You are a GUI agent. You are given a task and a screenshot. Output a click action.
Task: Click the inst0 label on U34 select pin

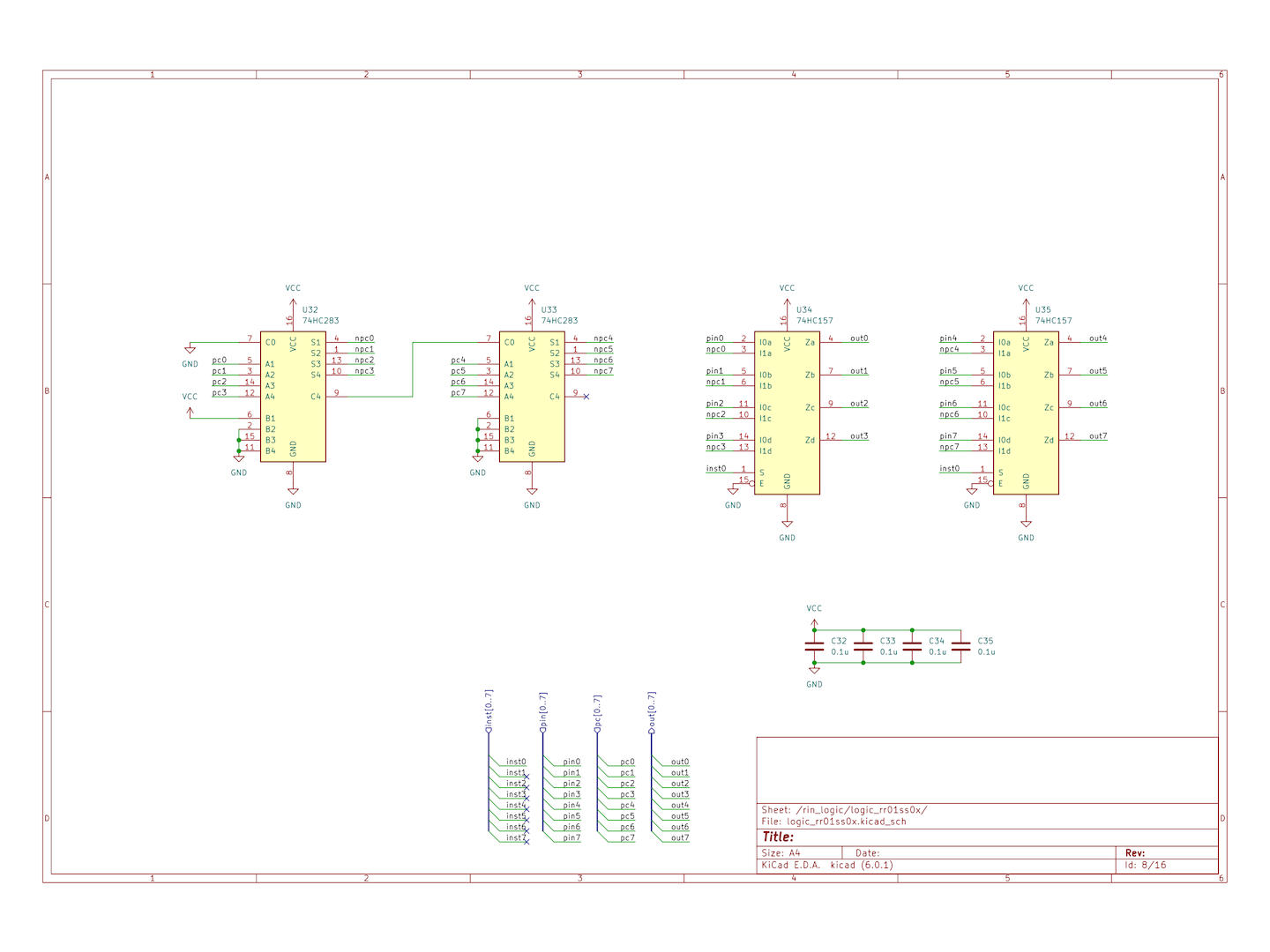pyautogui.click(x=715, y=469)
